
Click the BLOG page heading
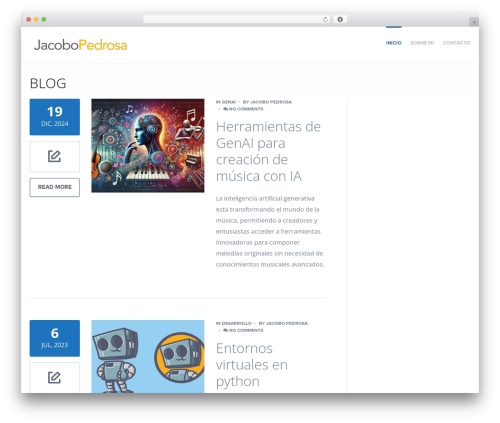pos(48,83)
